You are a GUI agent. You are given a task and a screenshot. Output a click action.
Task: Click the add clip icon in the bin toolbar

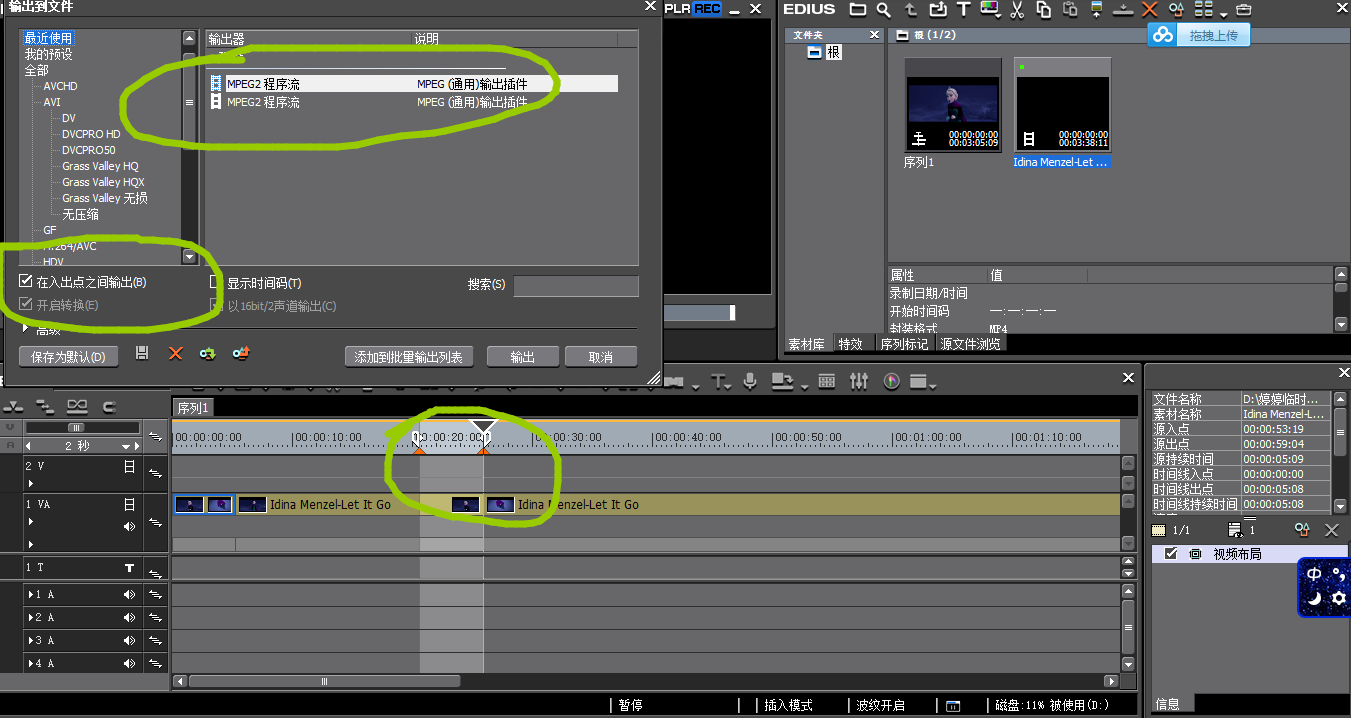[937, 10]
